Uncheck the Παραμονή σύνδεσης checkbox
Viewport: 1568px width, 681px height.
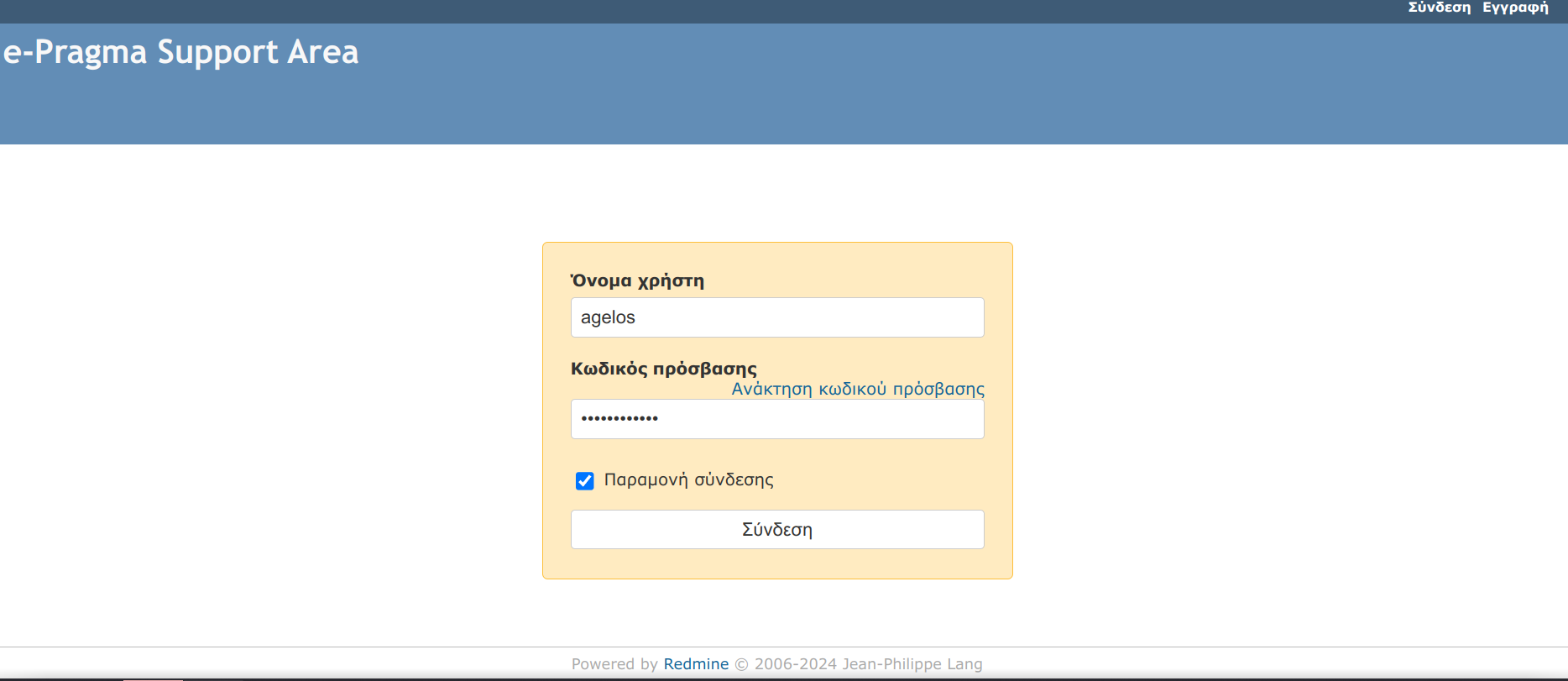click(x=585, y=480)
